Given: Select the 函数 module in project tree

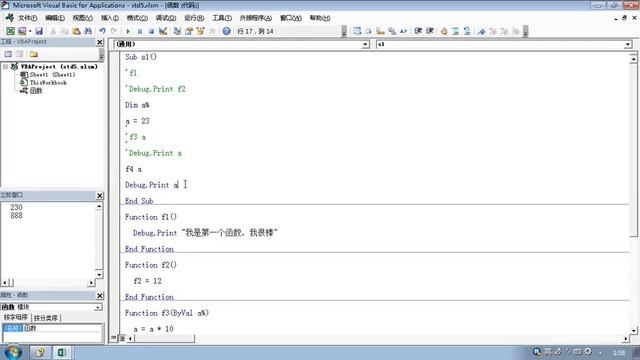Looking at the screenshot, I should tap(36, 91).
